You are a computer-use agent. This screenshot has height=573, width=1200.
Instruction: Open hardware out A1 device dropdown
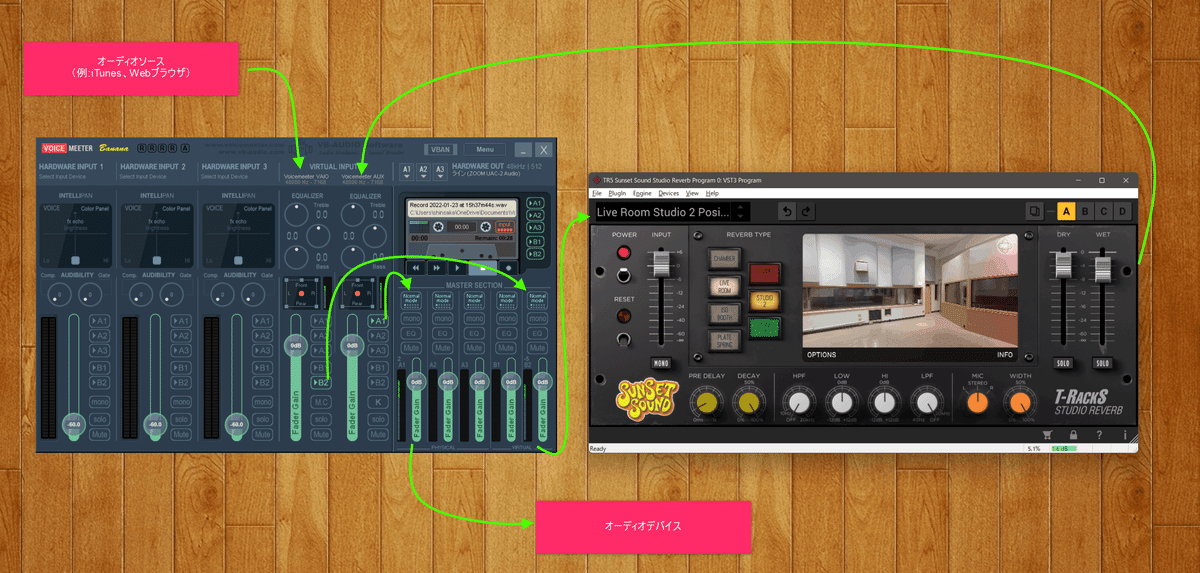pyautogui.click(x=407, y=171)
